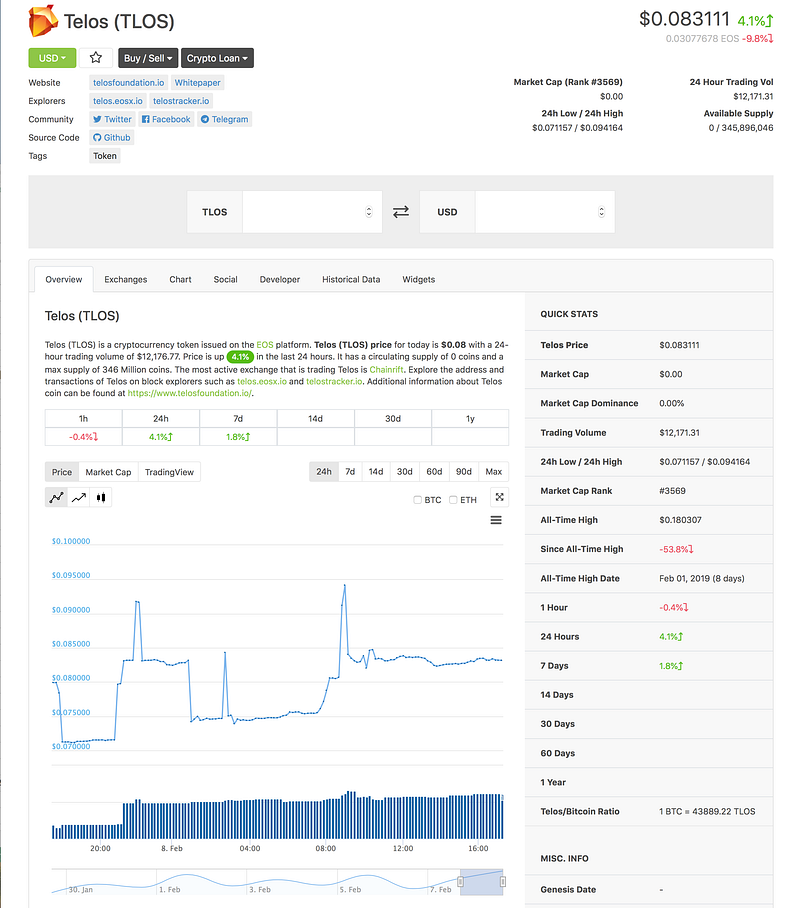Select the trend arrow chart type icon
Screen dimensions: 800x908
(x=79, y=497)
